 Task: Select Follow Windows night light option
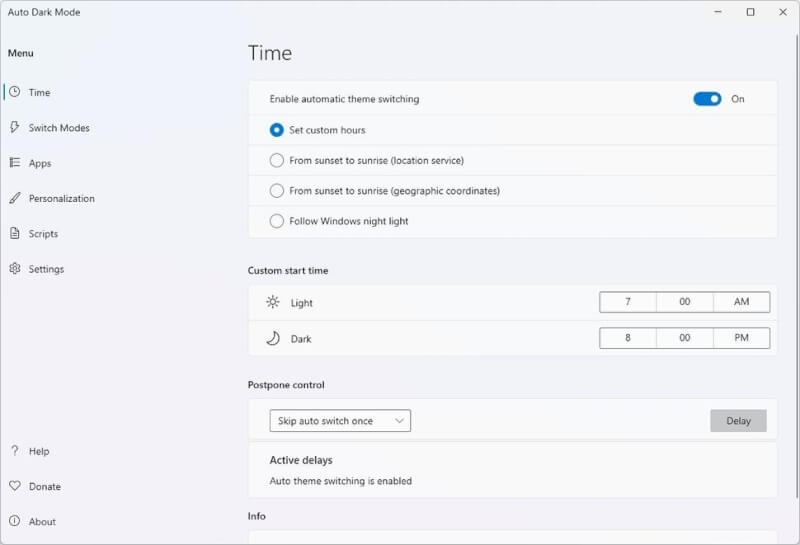pyautogui.click(x=277, y=221)
